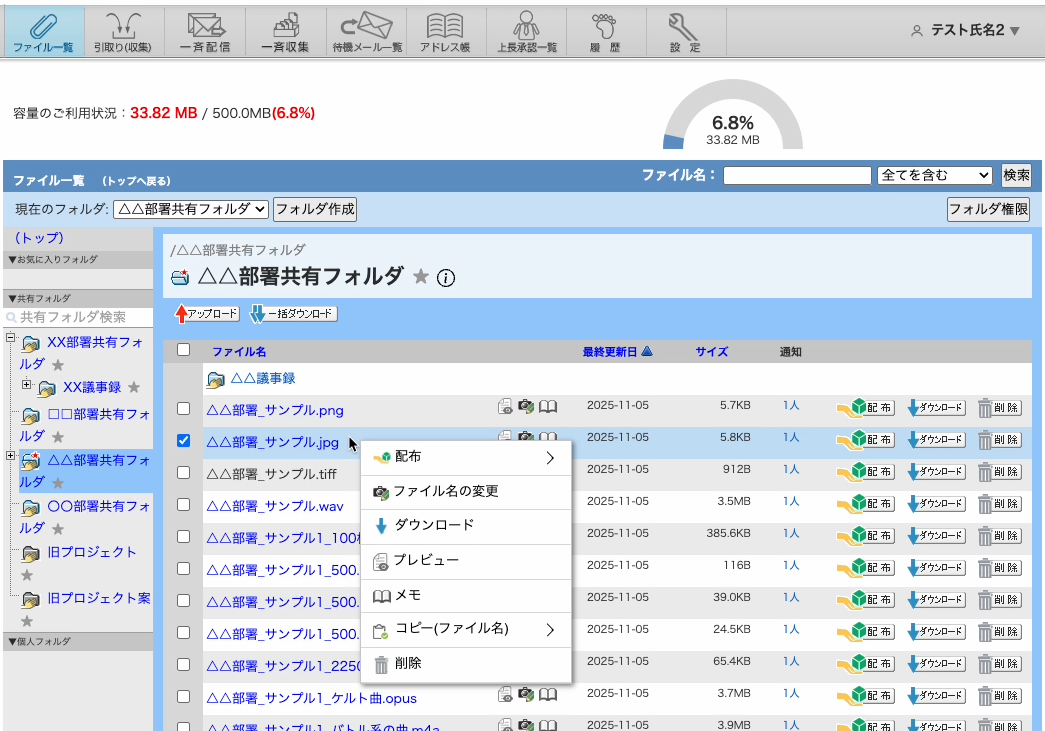
Task: Click the info icon beside folder title
Action: [x=446, y=278]
